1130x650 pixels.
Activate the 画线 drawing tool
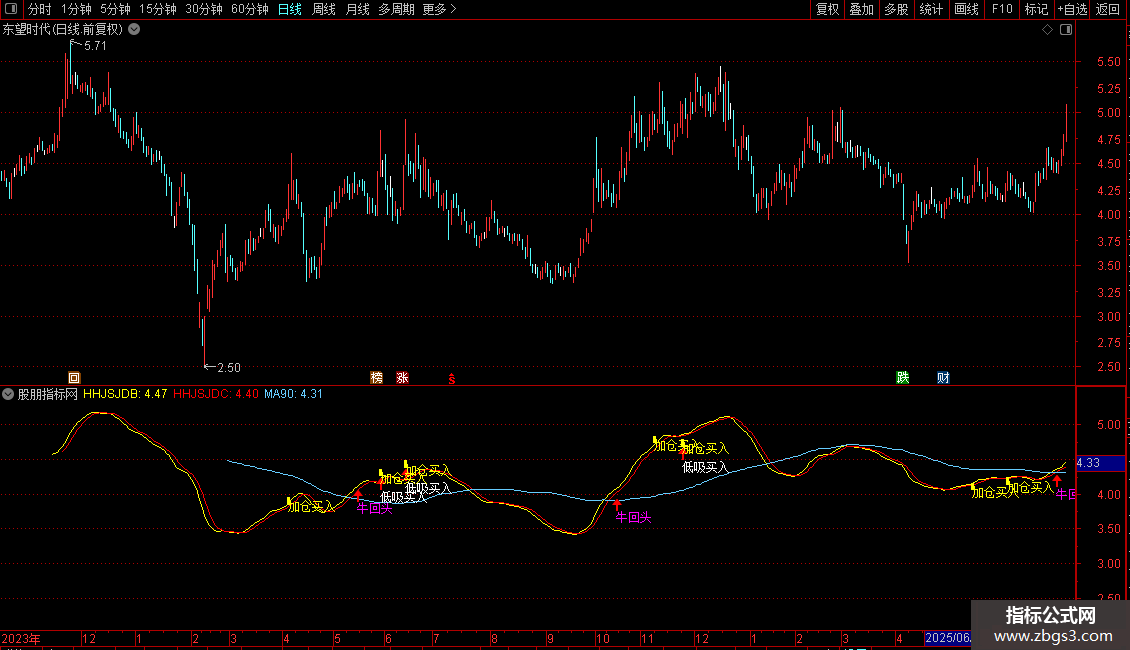966,9
